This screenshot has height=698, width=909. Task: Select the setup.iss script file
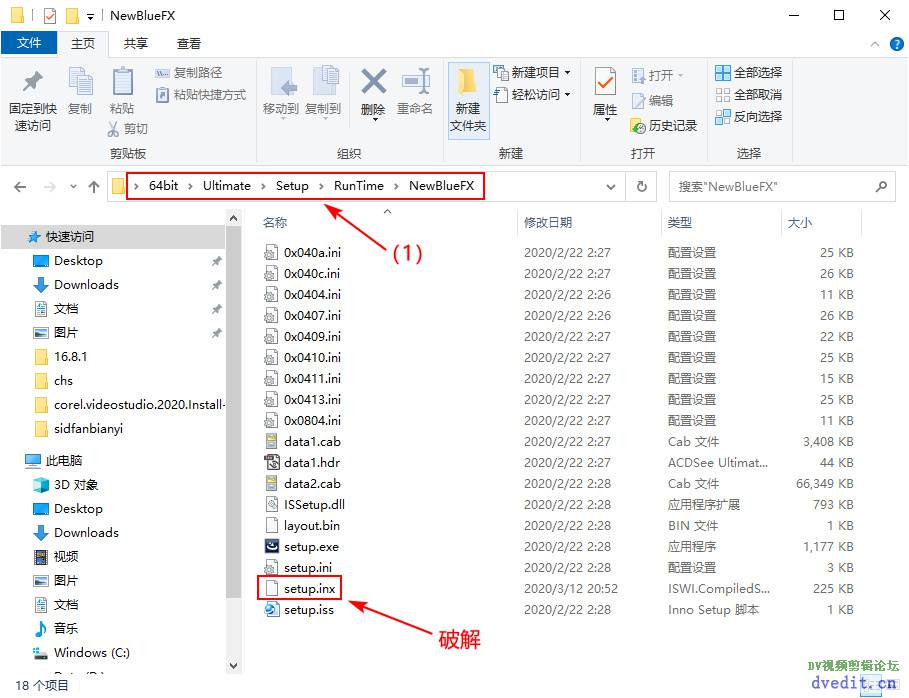tap(308, 610)
